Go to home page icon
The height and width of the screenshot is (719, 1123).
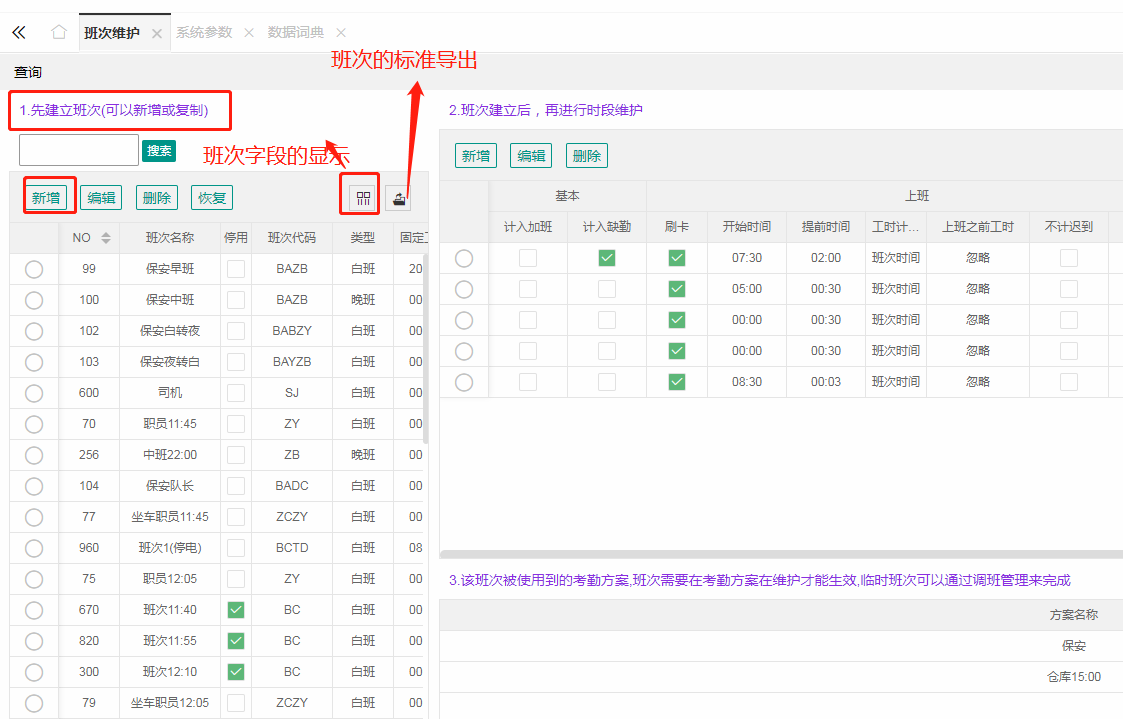[59, 32]
